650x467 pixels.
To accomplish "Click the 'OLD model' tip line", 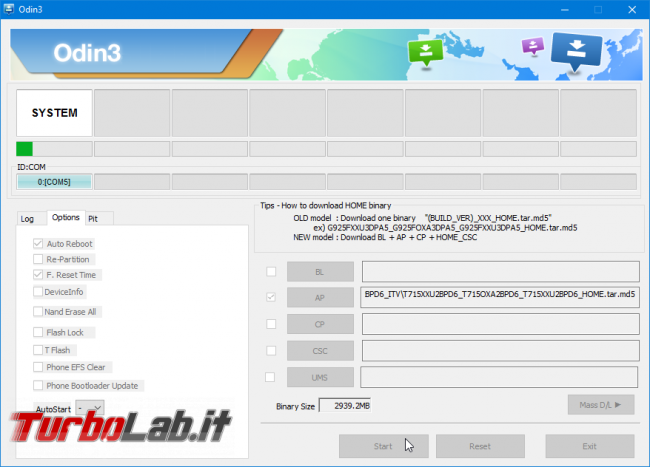I will pos(422,218).
